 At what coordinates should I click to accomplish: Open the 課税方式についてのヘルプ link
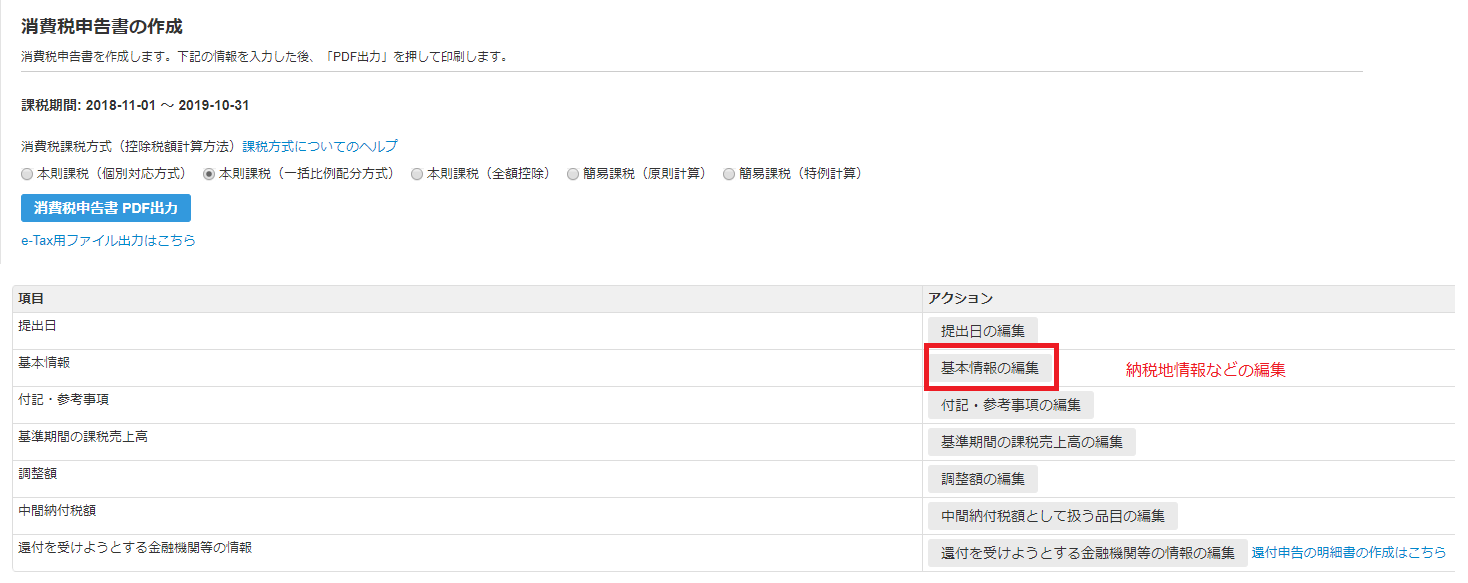(x=319, y=146)
